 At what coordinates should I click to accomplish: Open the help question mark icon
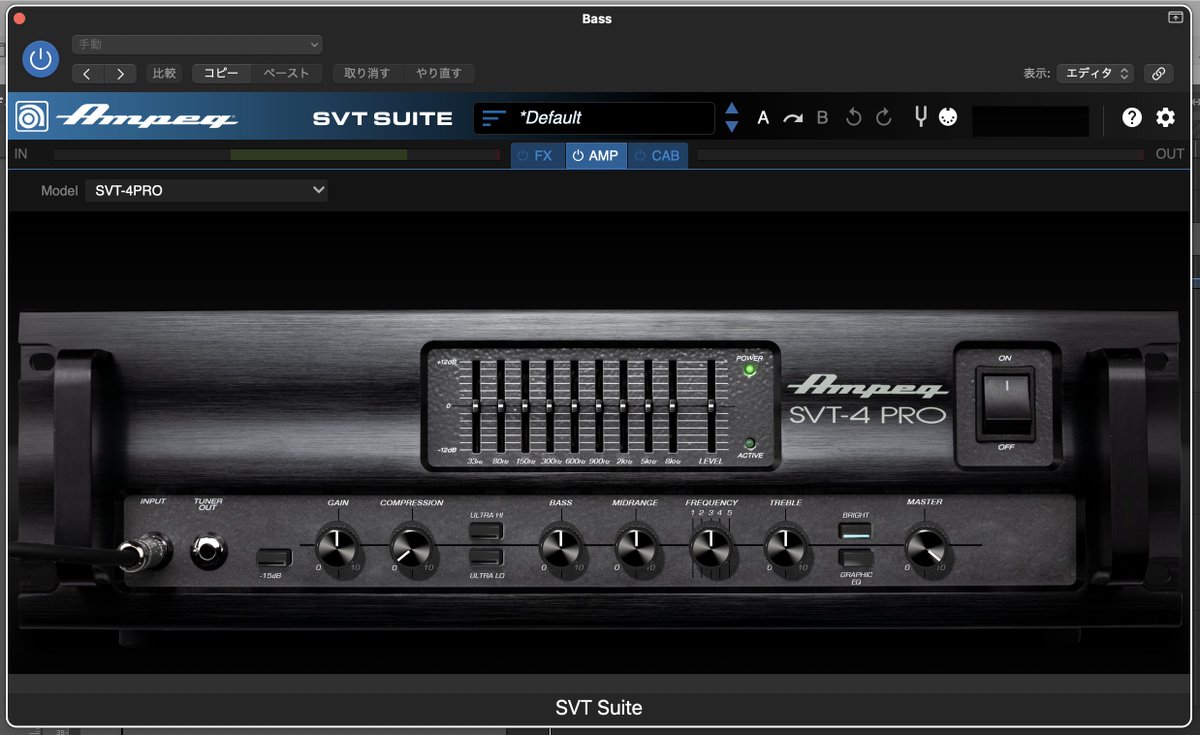coord(1132,118)
